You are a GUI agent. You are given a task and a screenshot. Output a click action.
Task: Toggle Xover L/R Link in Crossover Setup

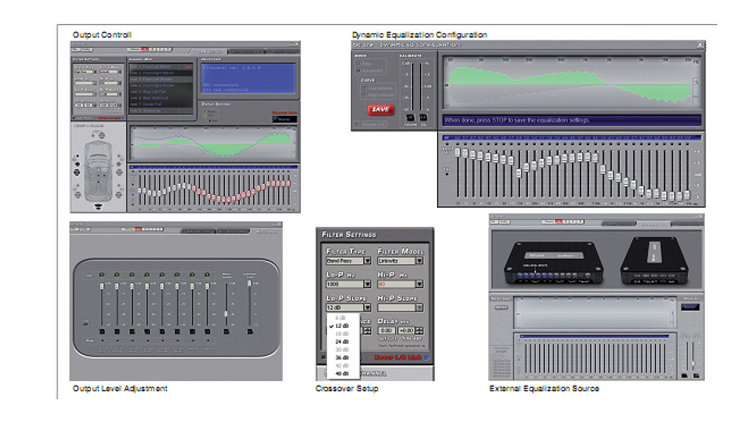[426, 357]
